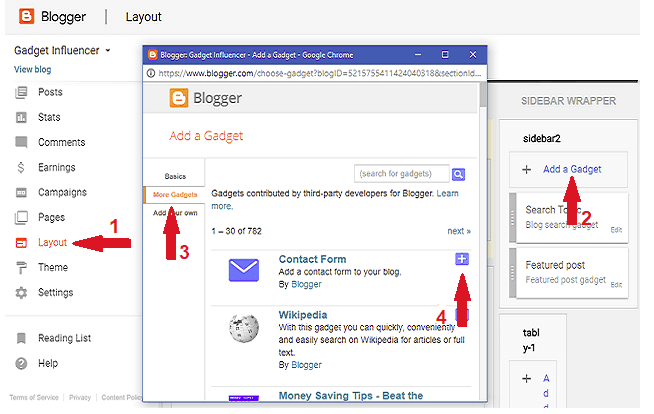This screenshot has height=414, width=654.
Task: Open Theme section
Action: 53,267
